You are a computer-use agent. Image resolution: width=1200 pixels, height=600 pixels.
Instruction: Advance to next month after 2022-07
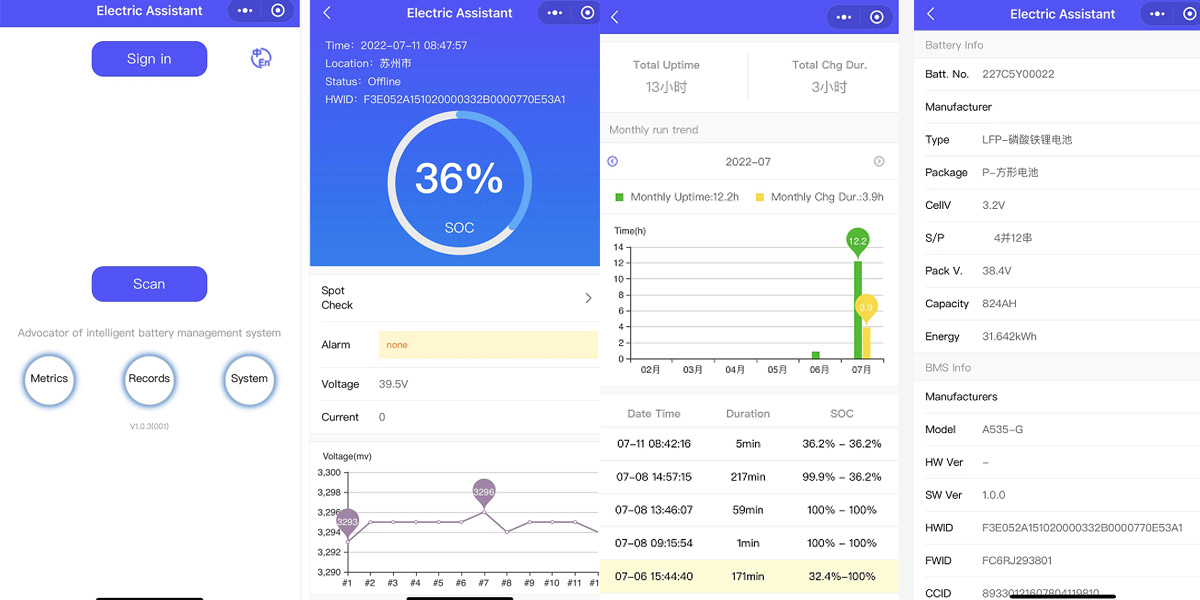click(879, 162)
